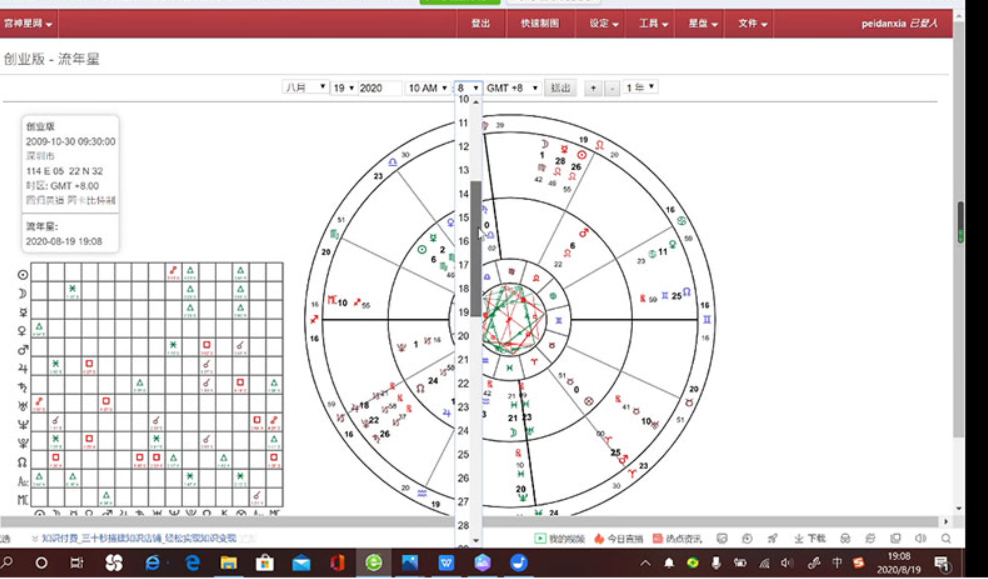
Task: Click the volume icon in the system tray
Action: [786, 563]
